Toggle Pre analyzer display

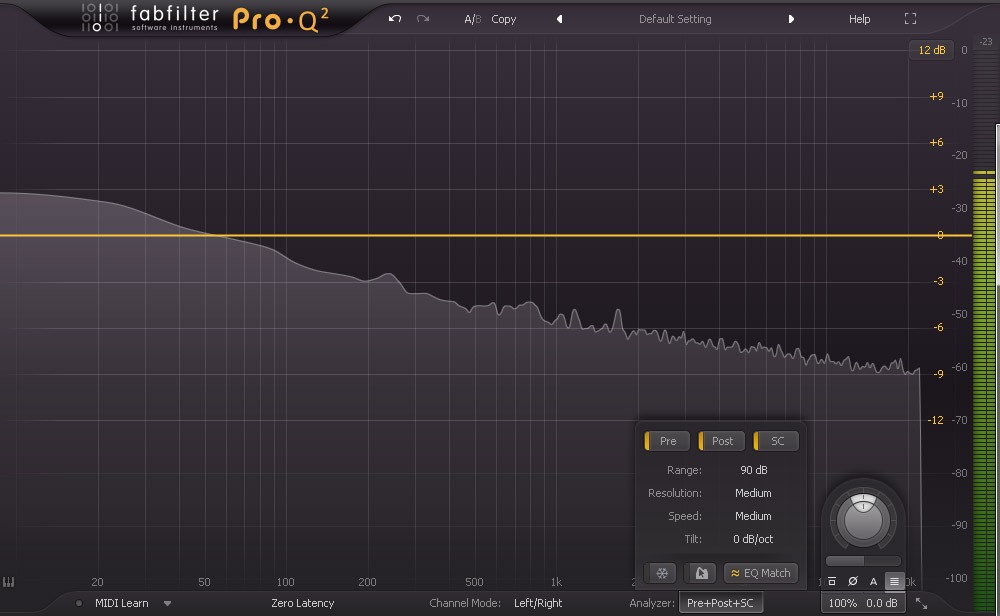(x=667, y=441)
